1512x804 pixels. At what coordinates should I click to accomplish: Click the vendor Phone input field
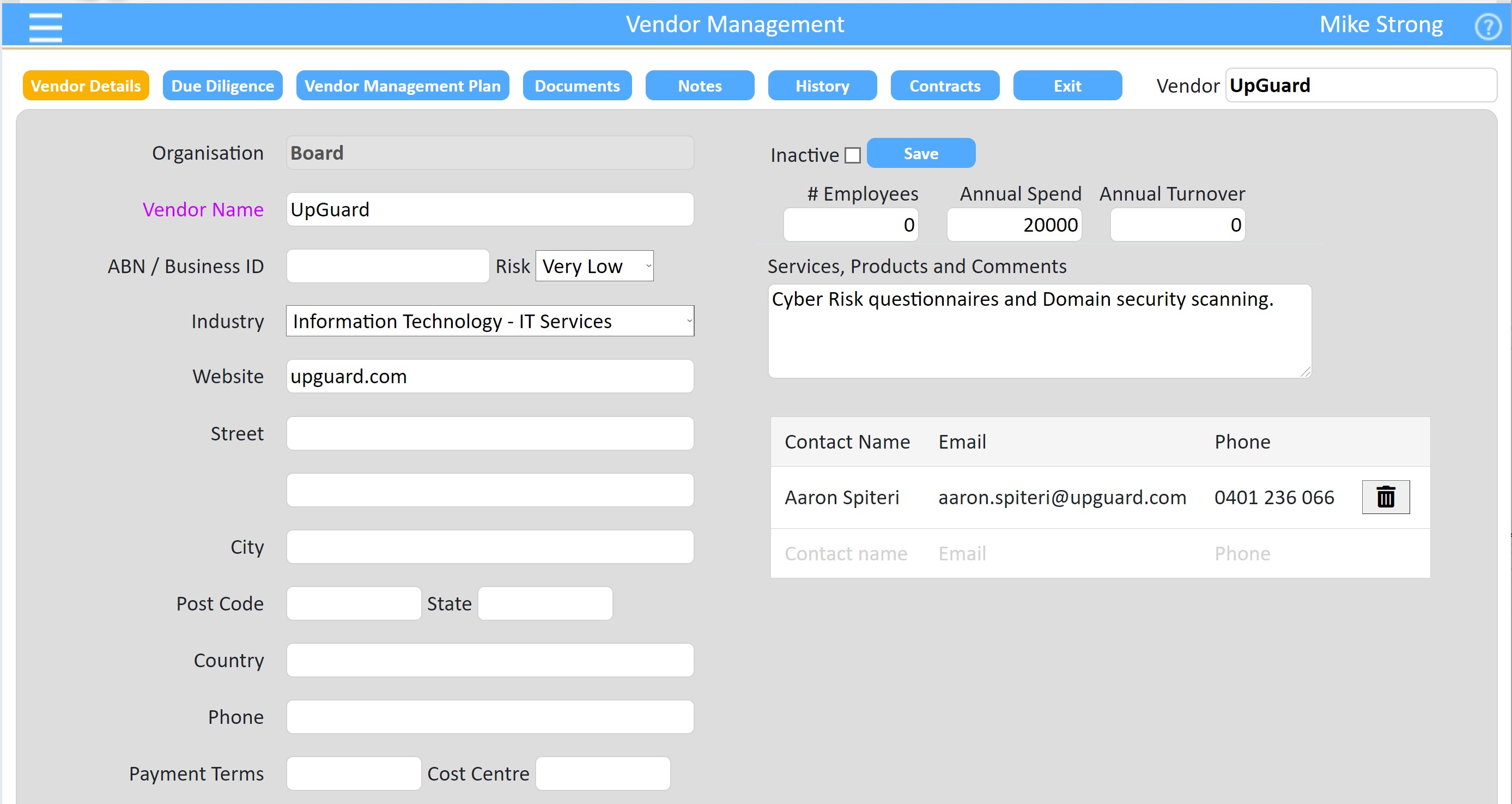(489, 716)
